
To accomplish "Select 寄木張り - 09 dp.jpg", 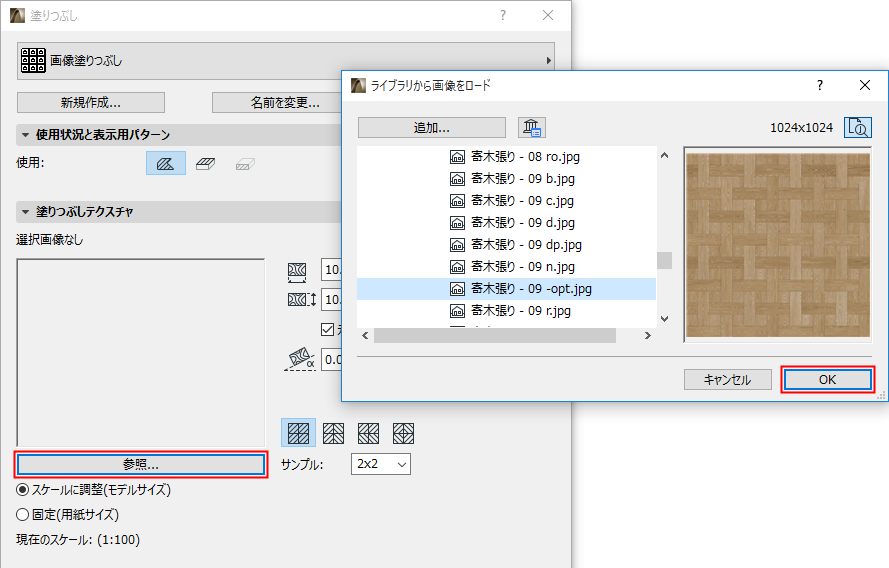I will tap(526, 245).
